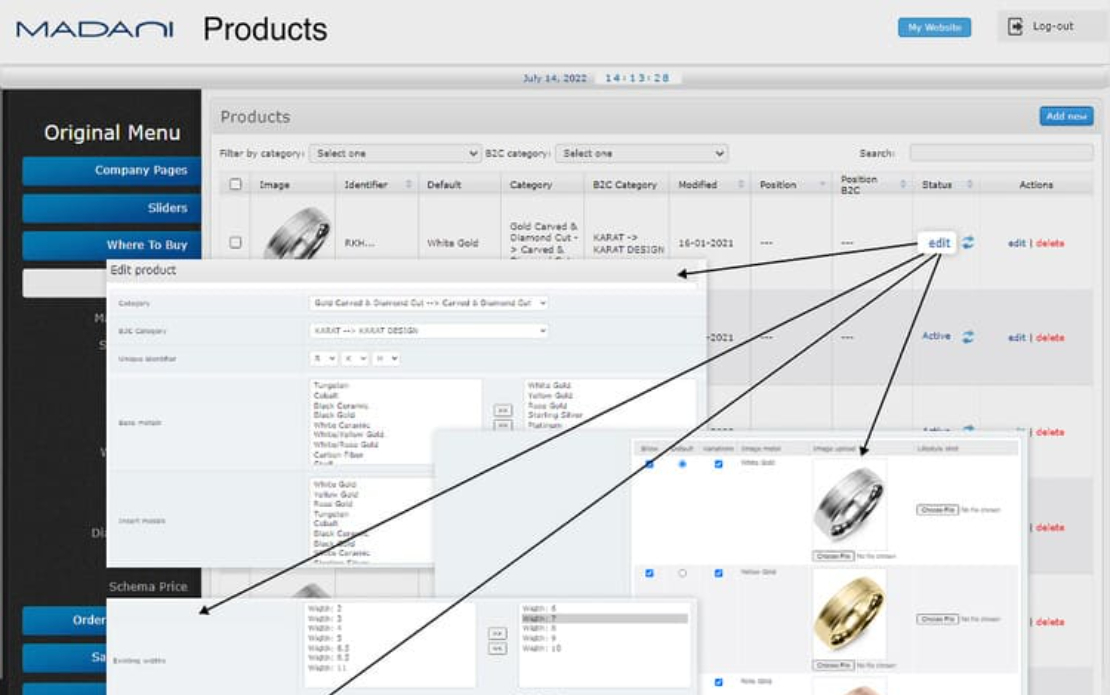Click Lifestyle Choose File in Yellow Gold row

click(937, 619)
